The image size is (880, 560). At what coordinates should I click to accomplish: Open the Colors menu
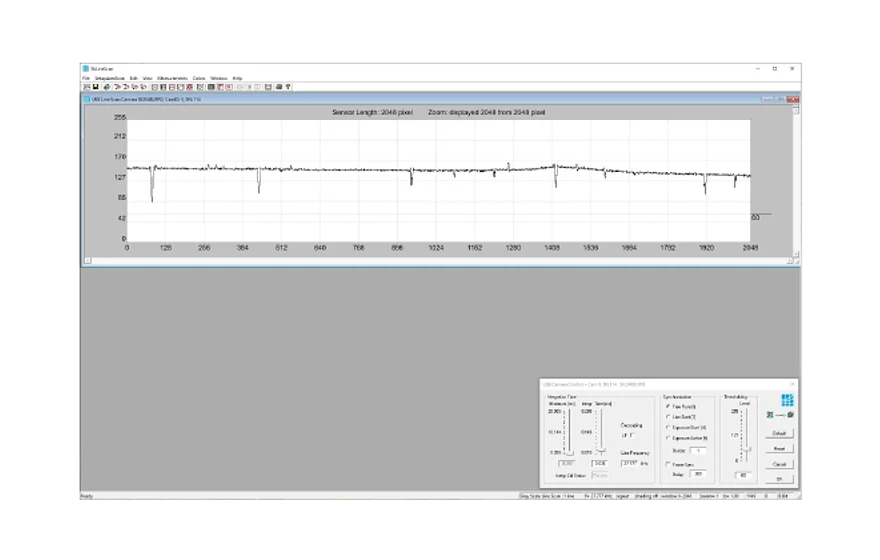tap(198, 78)
